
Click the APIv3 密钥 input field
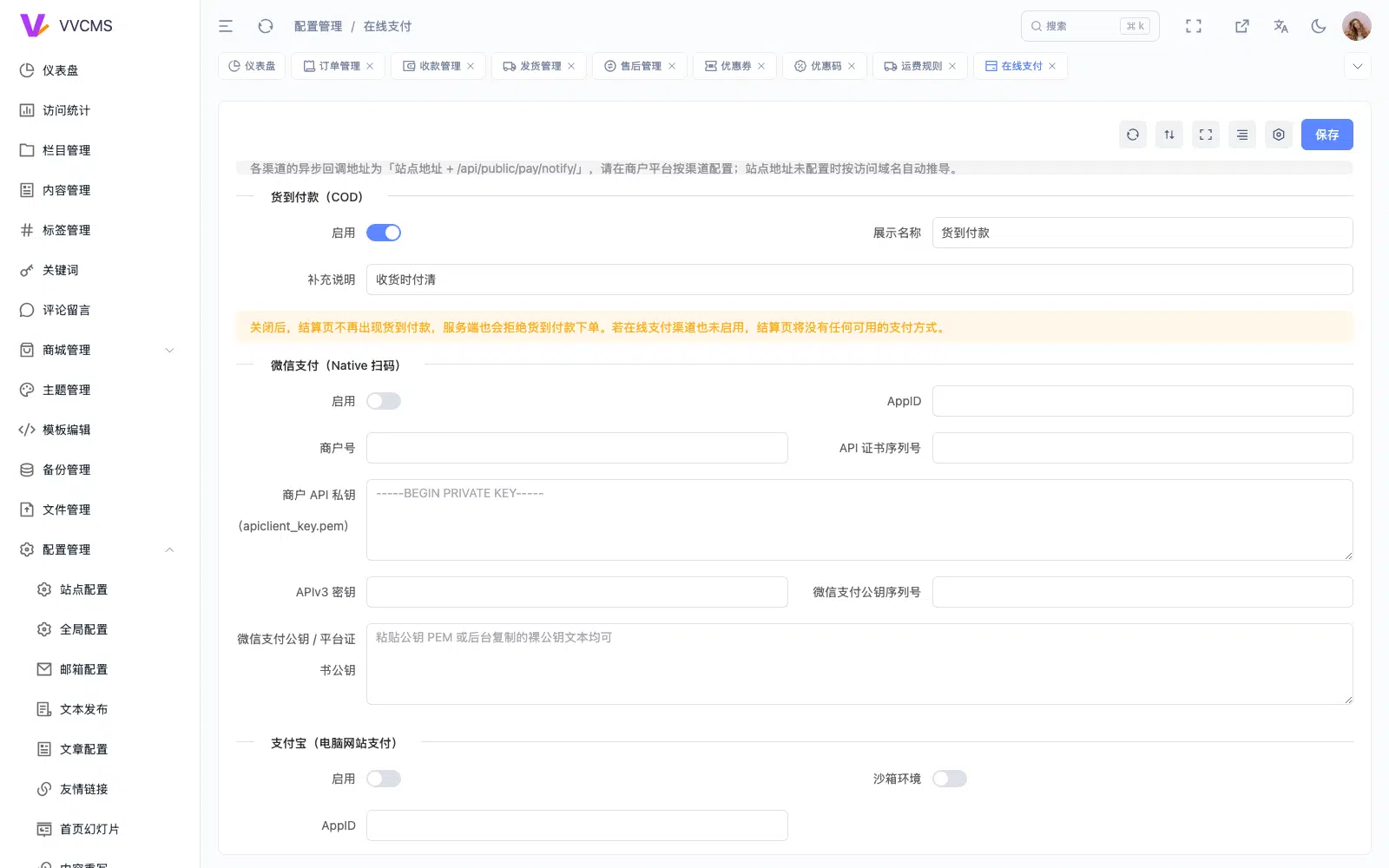(x=577, y=592)
